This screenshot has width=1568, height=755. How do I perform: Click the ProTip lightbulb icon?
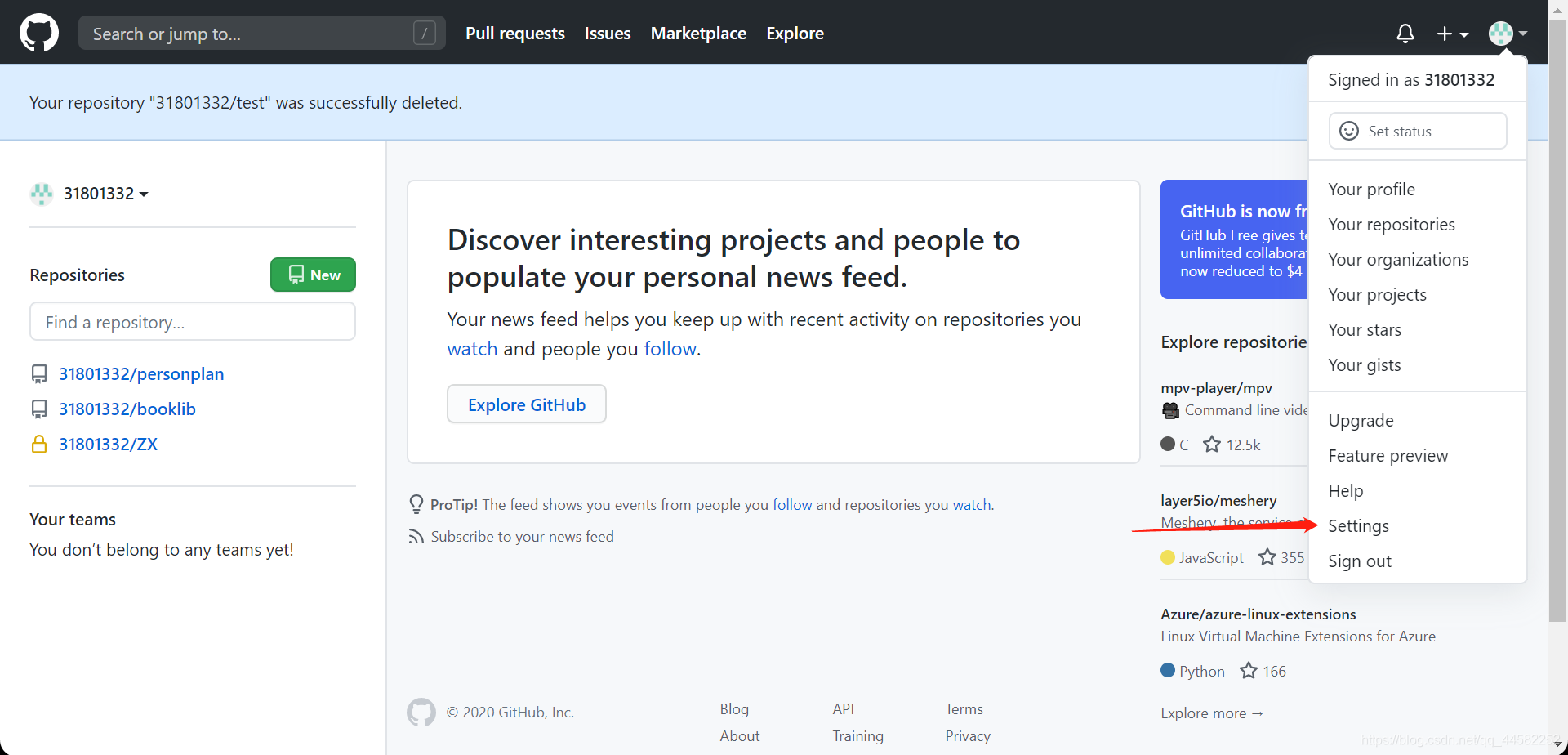pos(416,504)
